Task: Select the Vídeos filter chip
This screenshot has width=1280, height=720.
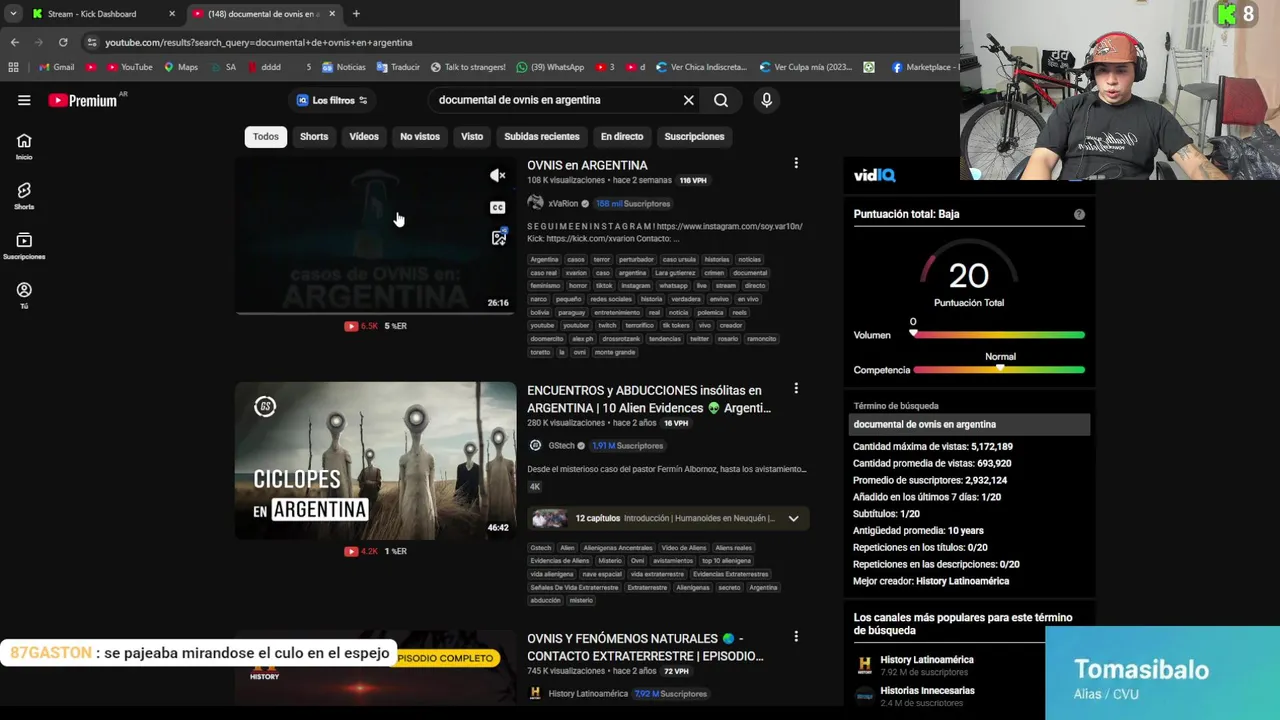Action: (364, 136)
